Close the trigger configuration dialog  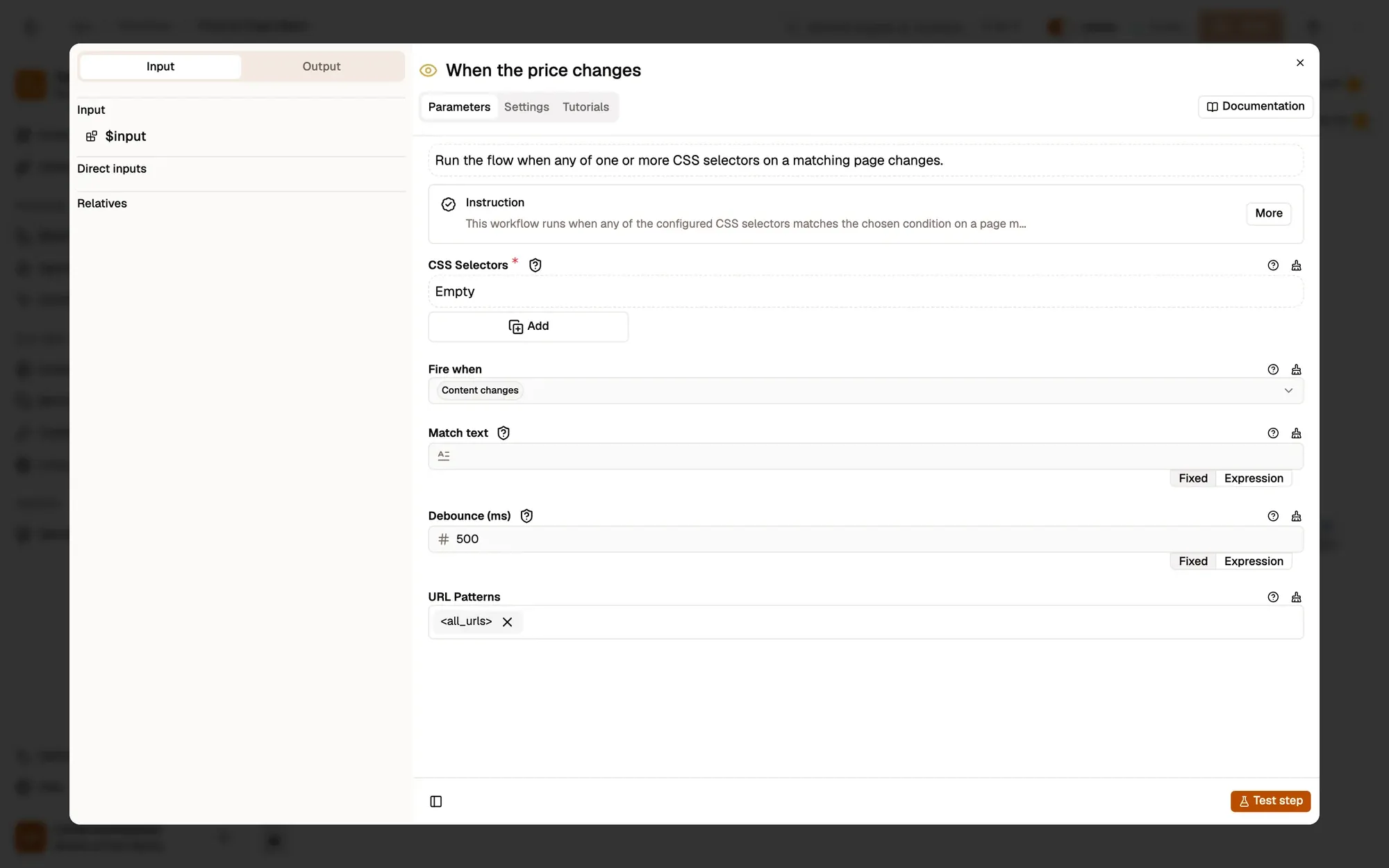1300,62
